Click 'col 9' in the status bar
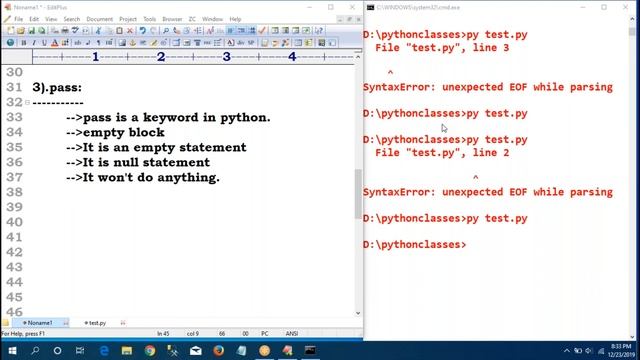The width and height of the screenshot is (640, 360). pos(193,334)
